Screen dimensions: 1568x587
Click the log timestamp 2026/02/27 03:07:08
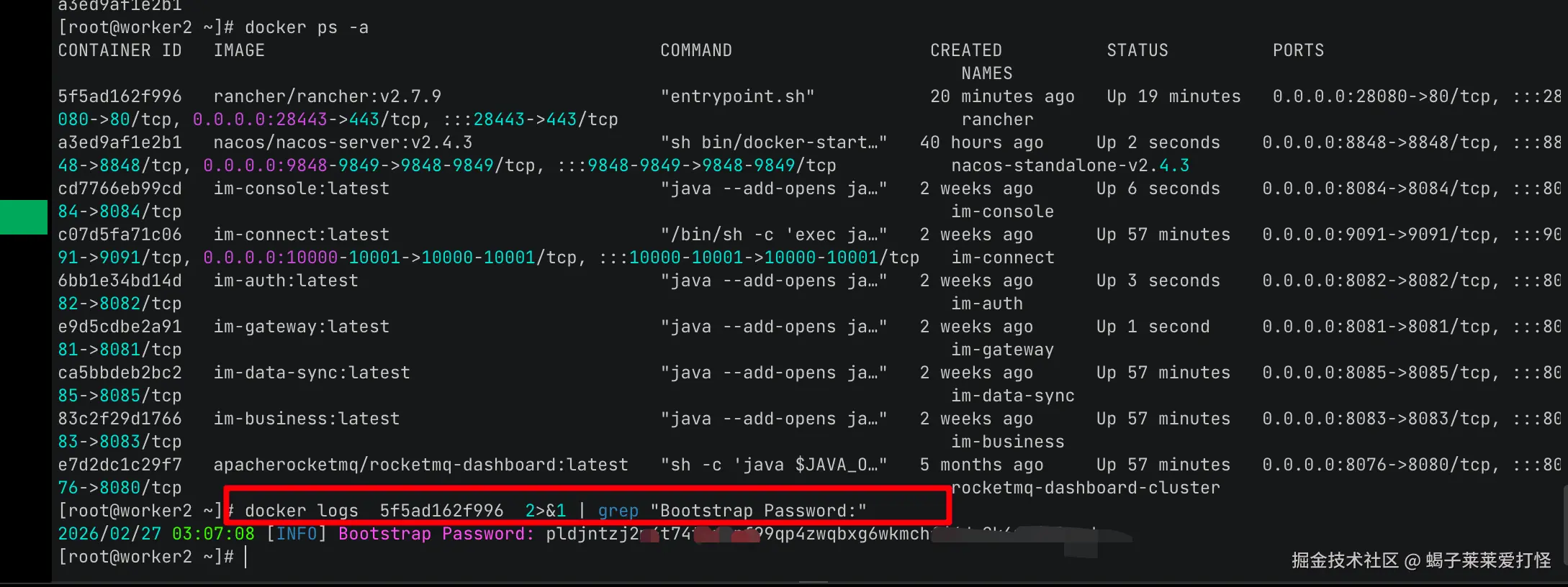point(156,534)
